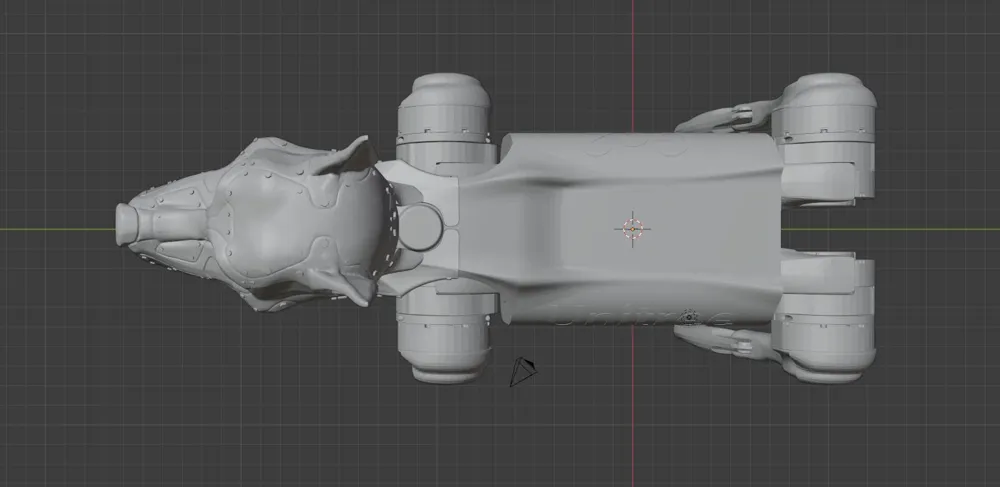Select the upper ear of the head
This screenshot has height=487, width=1000.
352,156
